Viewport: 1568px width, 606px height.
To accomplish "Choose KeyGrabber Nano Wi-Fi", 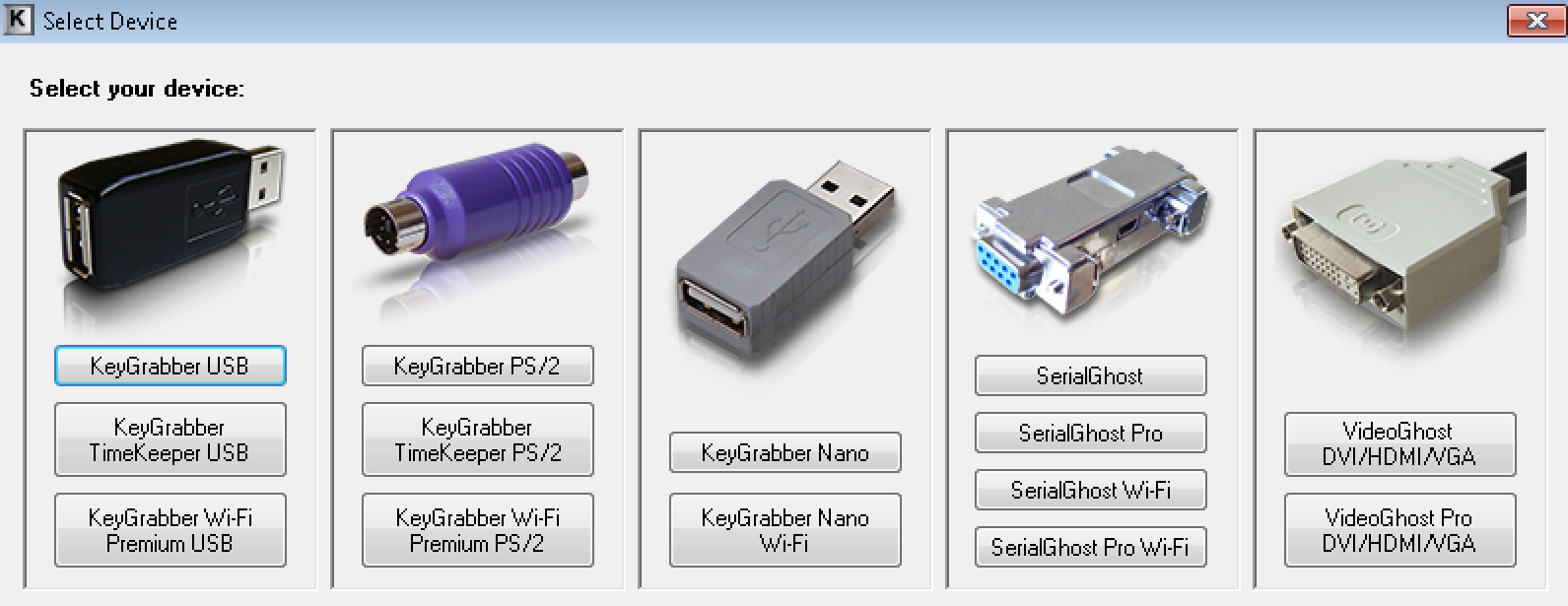I will 785,530.
